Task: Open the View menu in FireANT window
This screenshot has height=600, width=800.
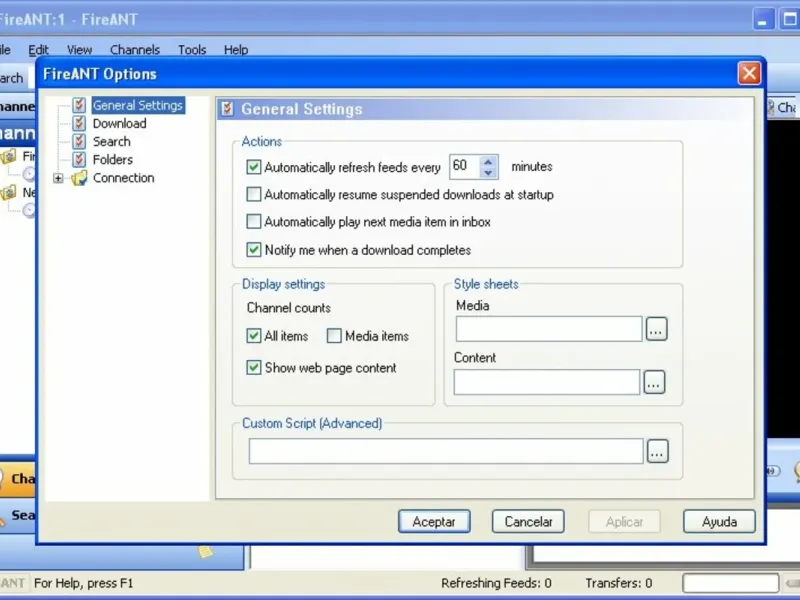Action: click(80, 49)
